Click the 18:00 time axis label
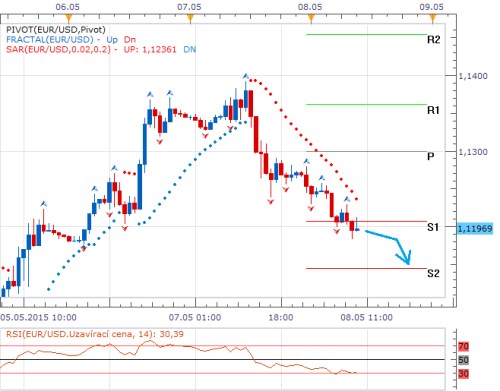 click(281, 317)
